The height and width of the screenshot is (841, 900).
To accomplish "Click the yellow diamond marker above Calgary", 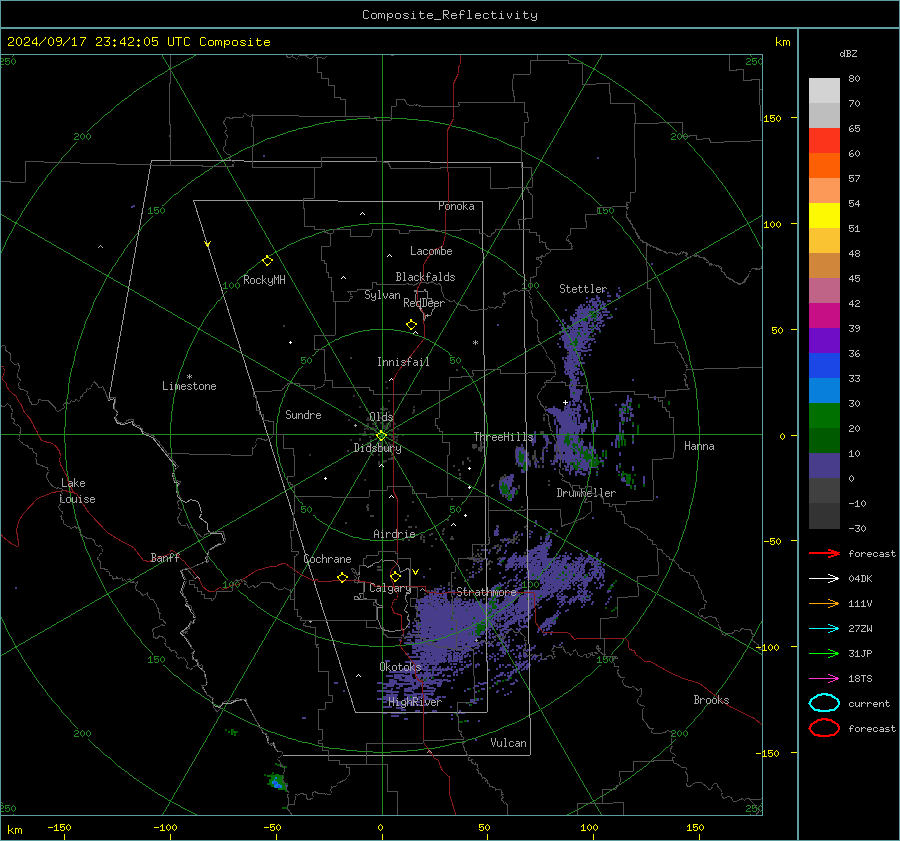I will pos(395,576).
